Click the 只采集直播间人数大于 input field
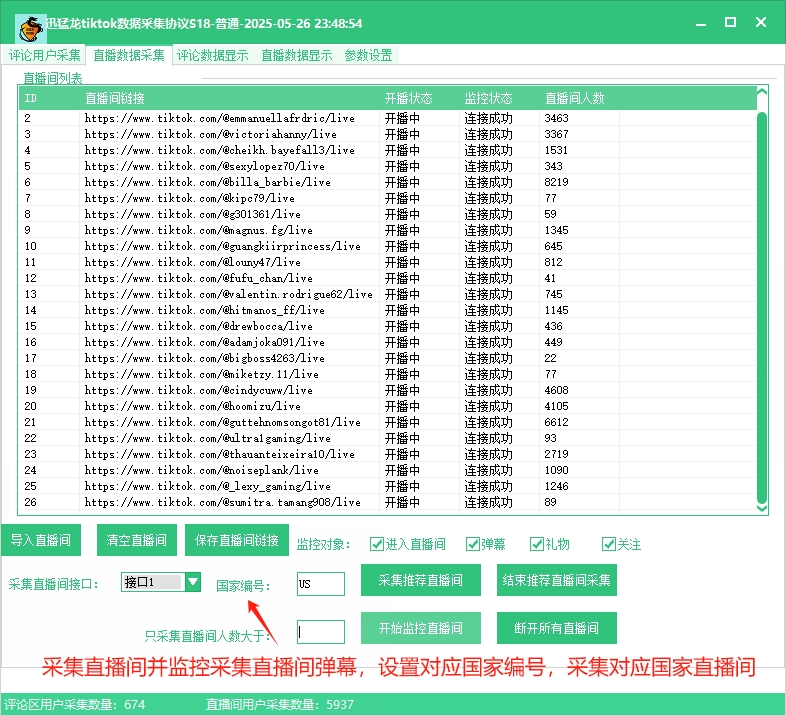The width and height of the screenshot is (786, 716). pos(321,632)
